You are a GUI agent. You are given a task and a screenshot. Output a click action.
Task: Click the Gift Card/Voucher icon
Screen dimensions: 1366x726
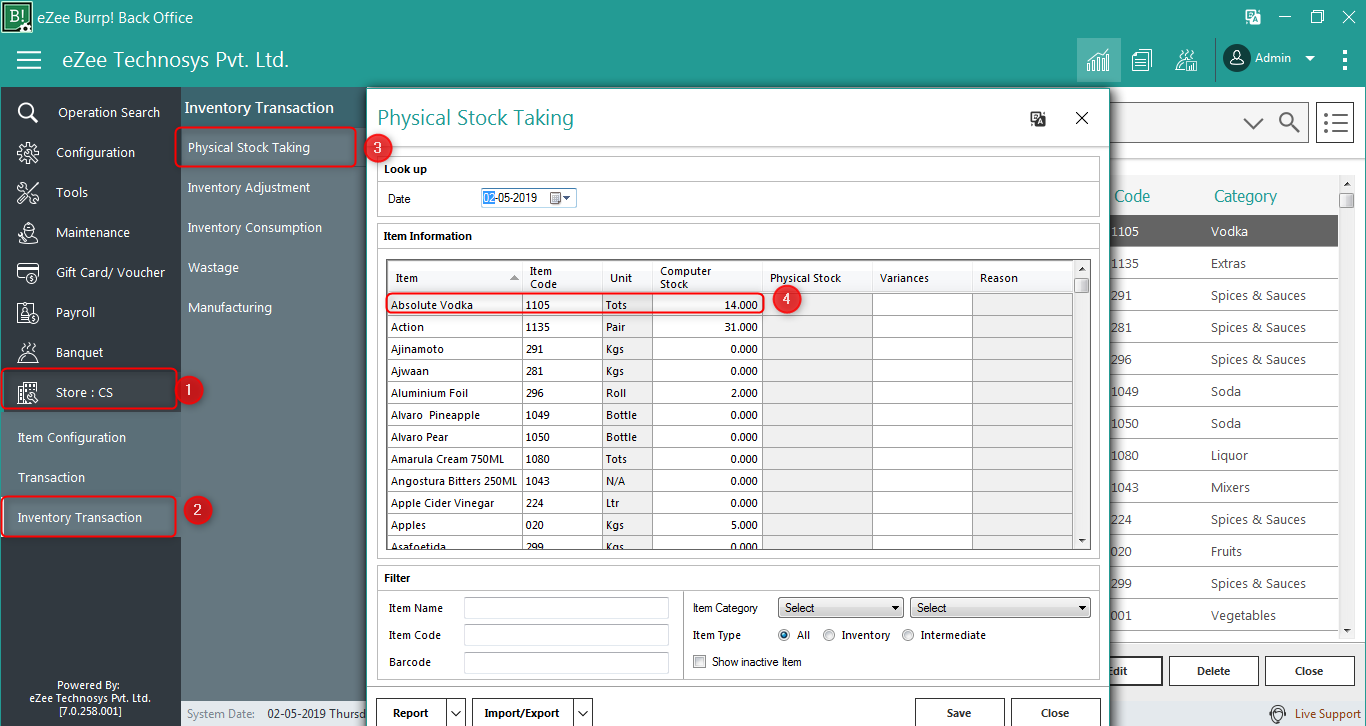[28, 273]
